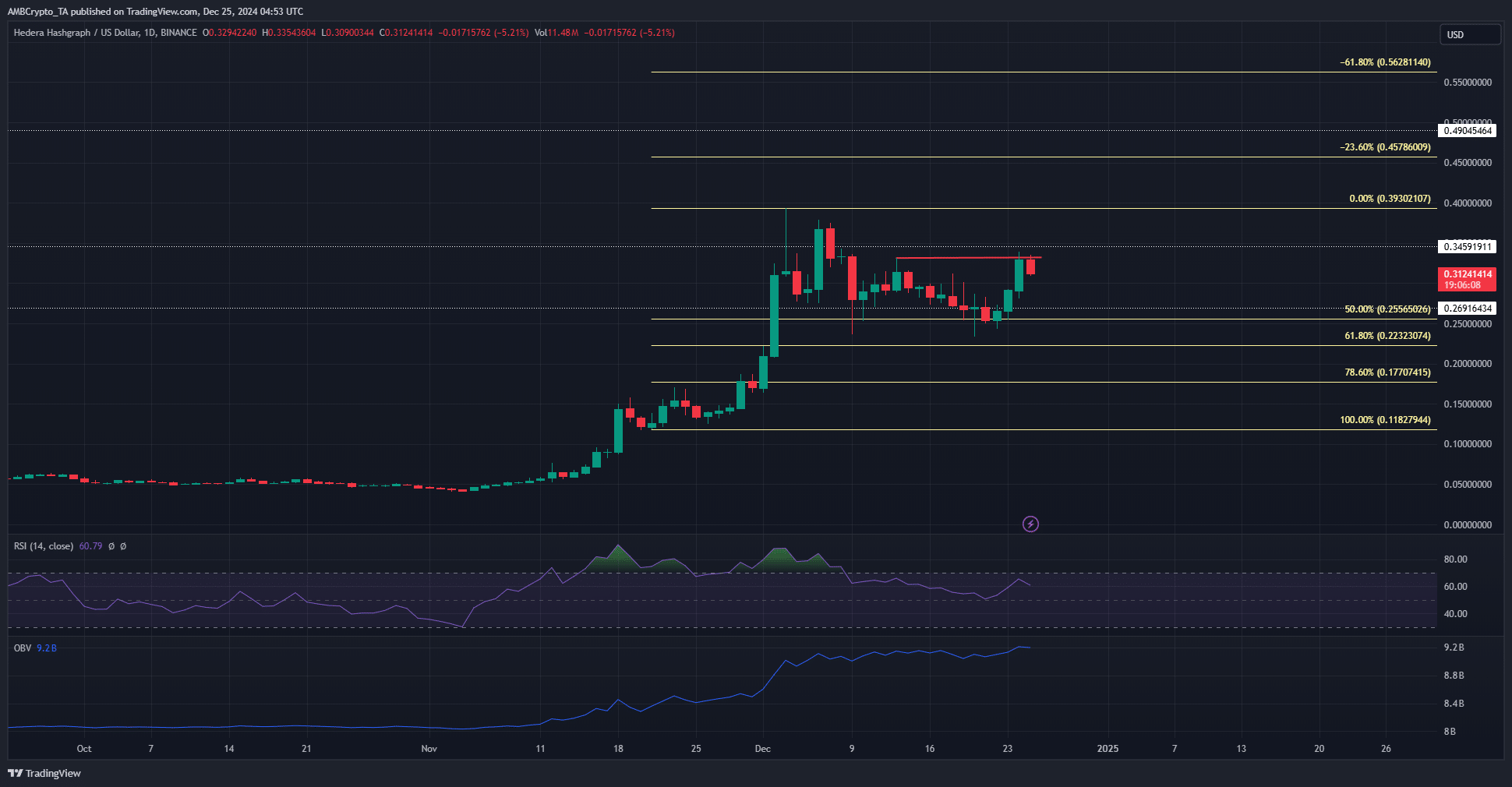Select the 50.00% (0.25565026) Fib label
1512x787 pixels.
tap(1387, 309)
